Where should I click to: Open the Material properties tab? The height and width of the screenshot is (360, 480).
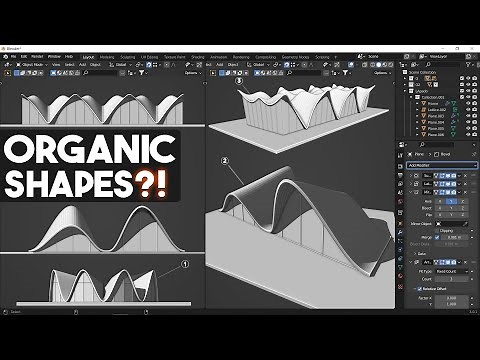400,275
